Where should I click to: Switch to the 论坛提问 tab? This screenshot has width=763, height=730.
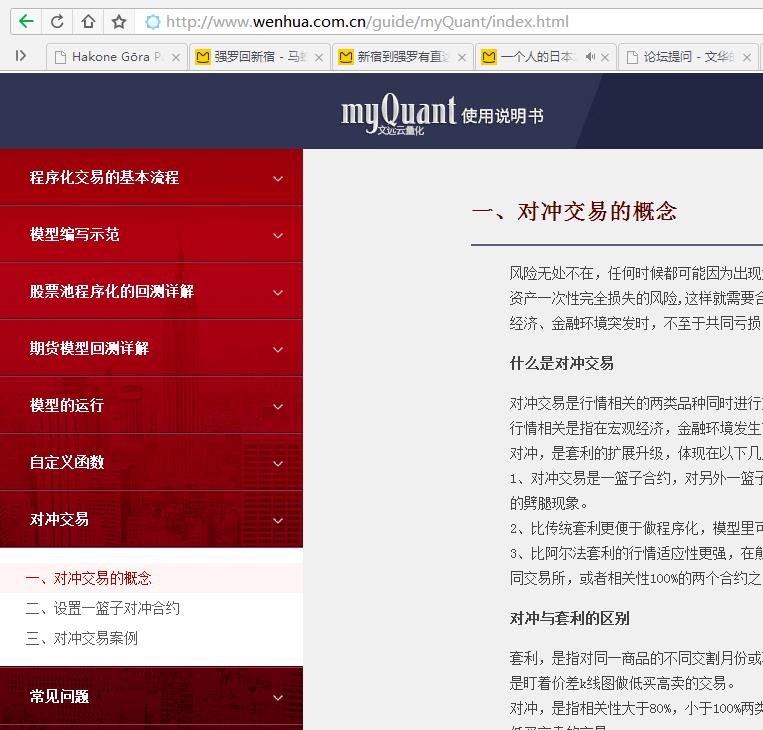click(680, 57)
